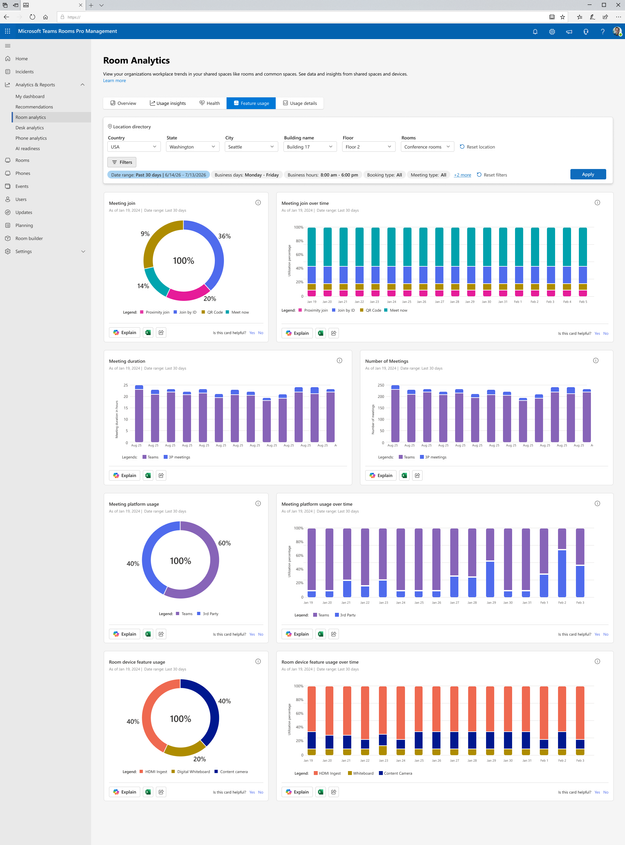Export Meeting duration card to Excel
The width and height of the screenshot is (625, 845).
pos(148,475)
